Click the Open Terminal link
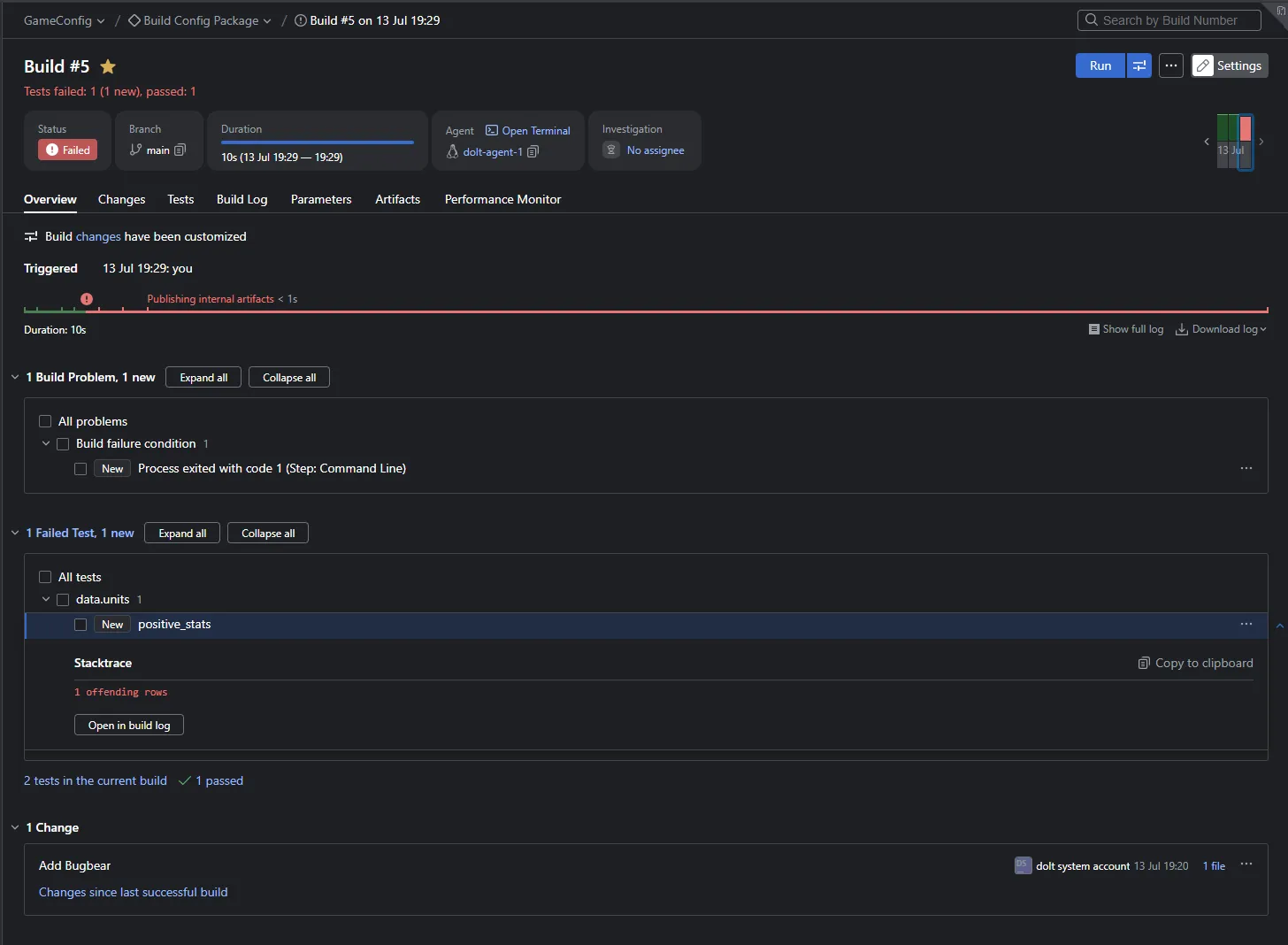The height and width of the screenshot is (945, 1288). (x=536, y=130)
